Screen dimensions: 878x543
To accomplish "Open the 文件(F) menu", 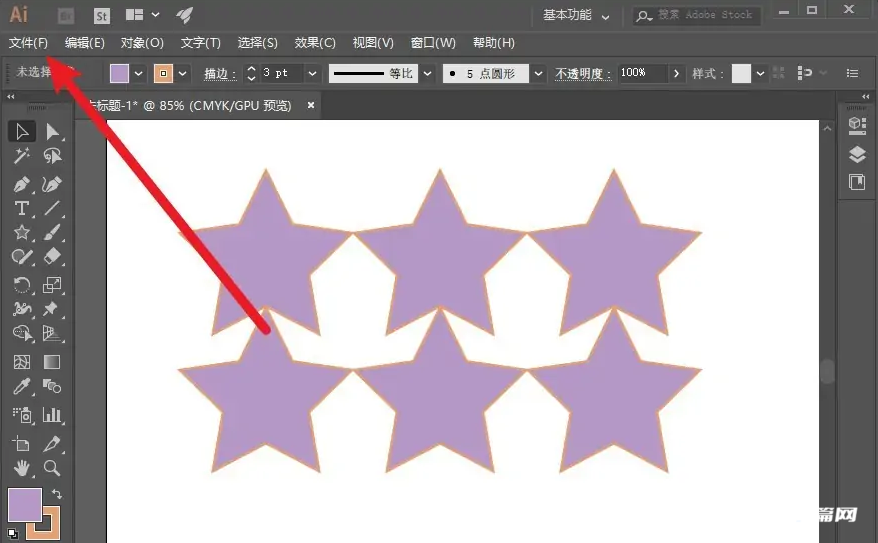I will (28, 43).
